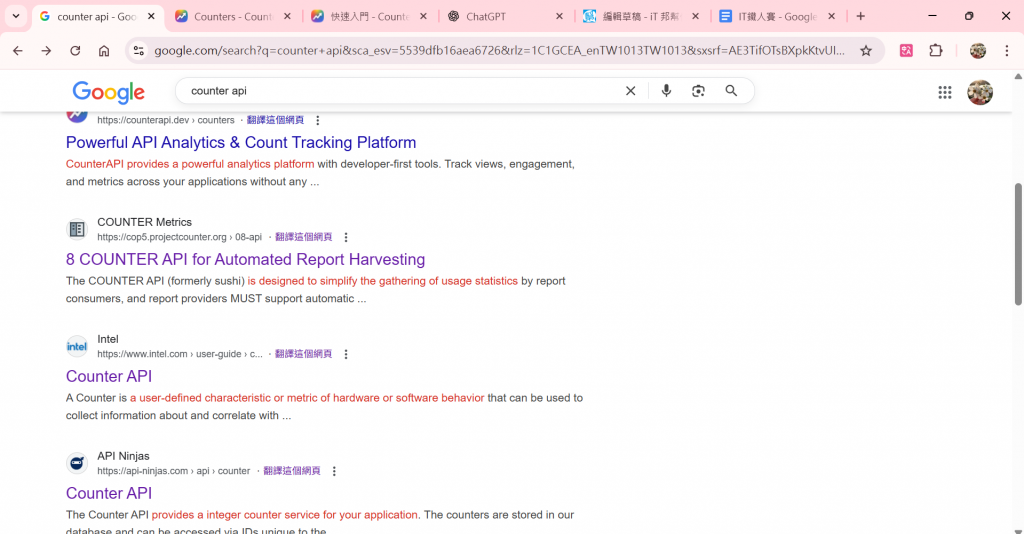The width and height of the screenshot is (1024, 534).
Task: Close the 快速入門 tab
Action: pos(423,17)
